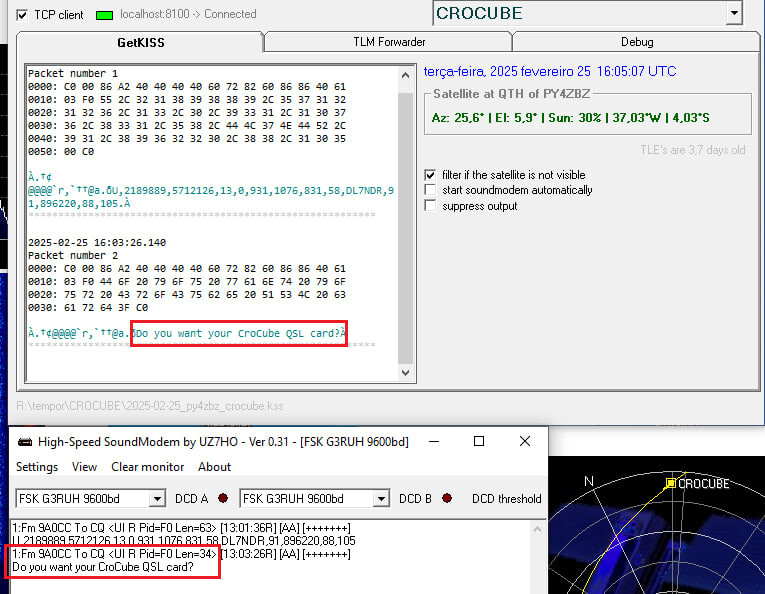Click decoded text Do you want your CroCube QSL card
The width and height of the screenshot is (765, 594).
pos(239,333)
